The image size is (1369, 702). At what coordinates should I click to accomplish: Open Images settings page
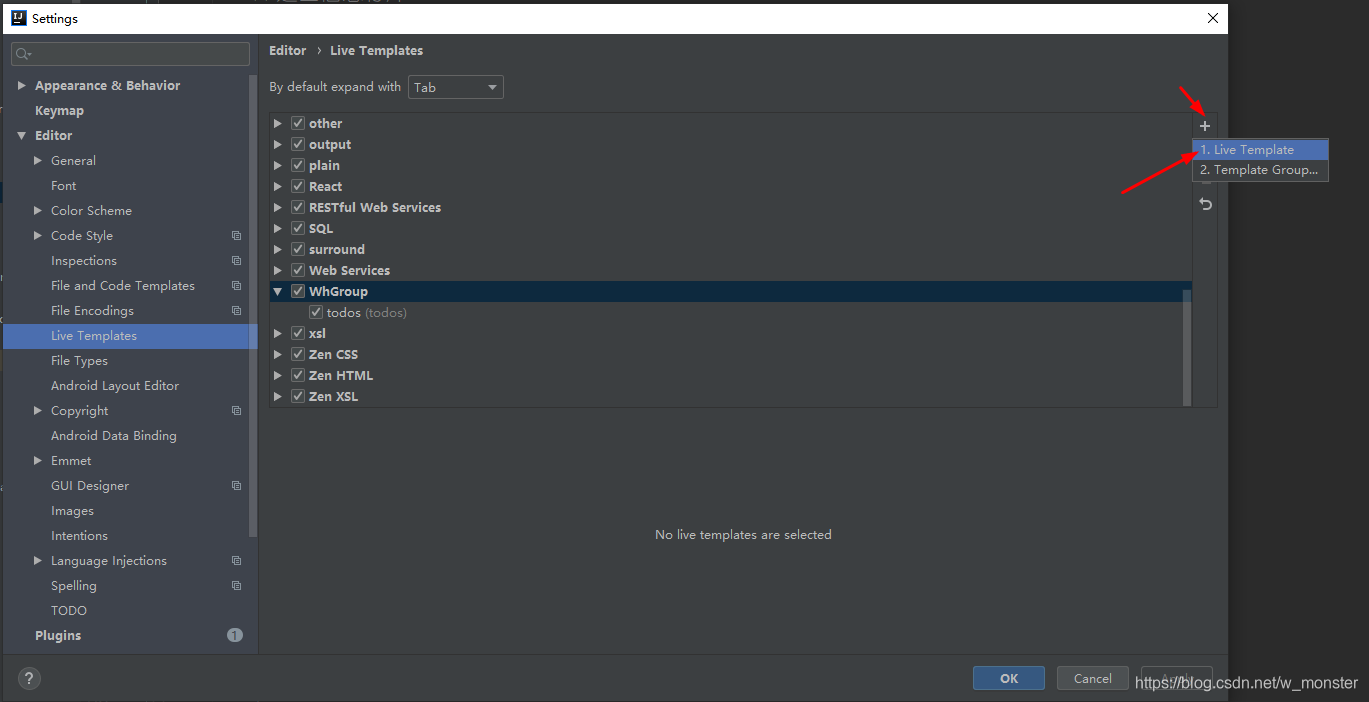(72, 510)
